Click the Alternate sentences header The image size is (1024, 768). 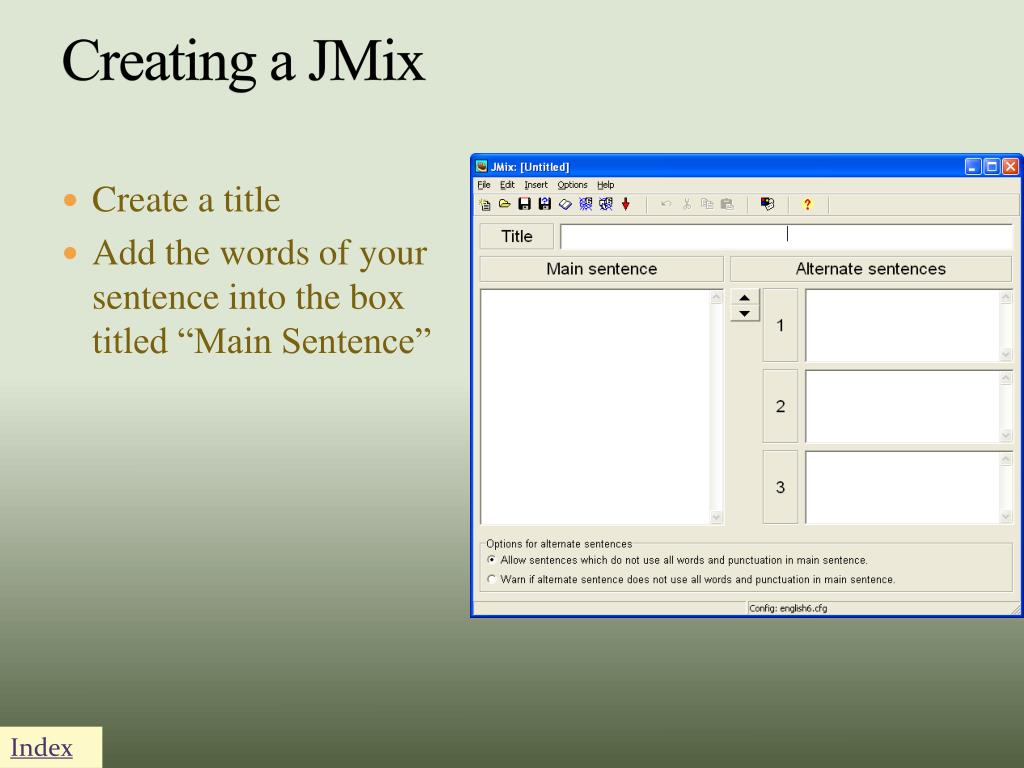pos(871,268)
